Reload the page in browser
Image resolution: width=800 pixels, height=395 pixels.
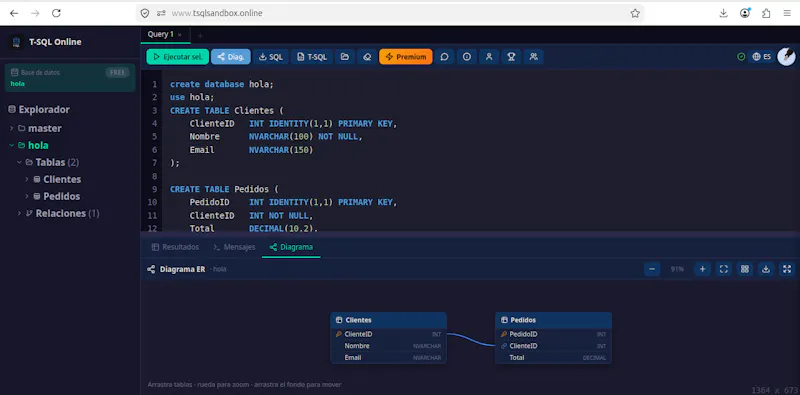point(57,13)
